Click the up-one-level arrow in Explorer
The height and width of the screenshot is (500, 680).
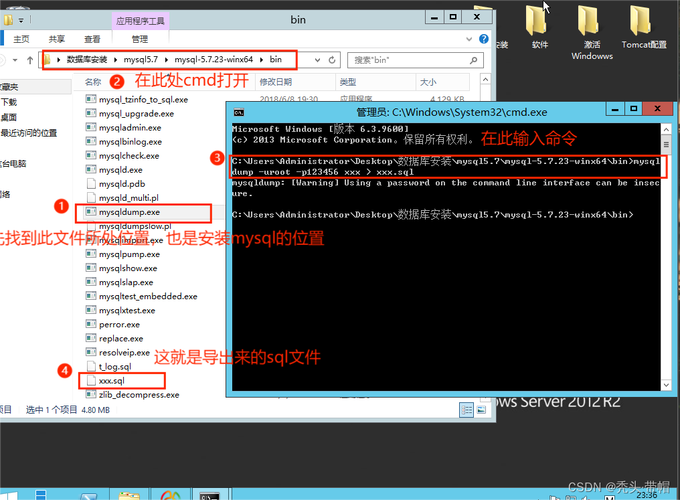[30, 60]
